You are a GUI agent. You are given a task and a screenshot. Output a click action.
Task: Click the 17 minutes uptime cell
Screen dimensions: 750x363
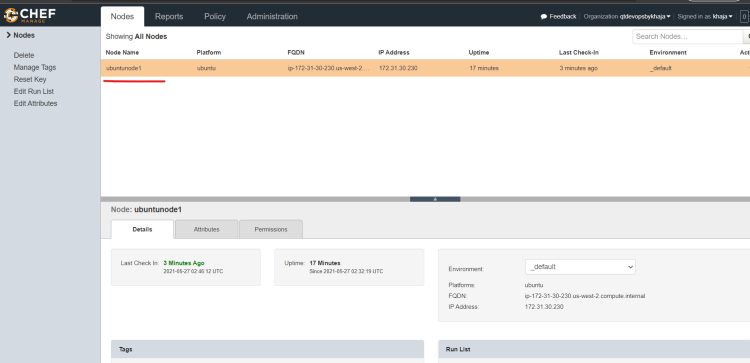pyautogui.click(x=484, y=68)
